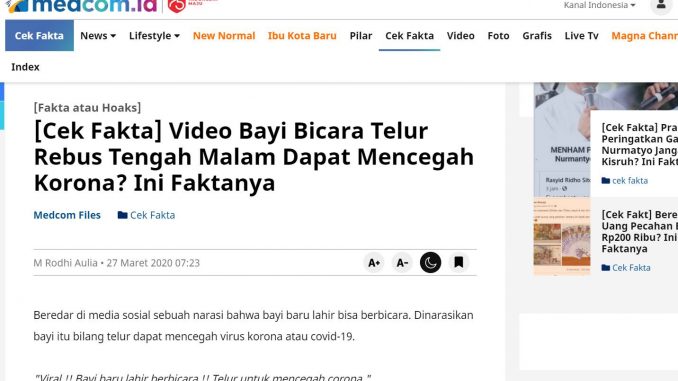Open the New Normal menu item
This screenshot has height=381, width=678.
[x=224, y=35]
